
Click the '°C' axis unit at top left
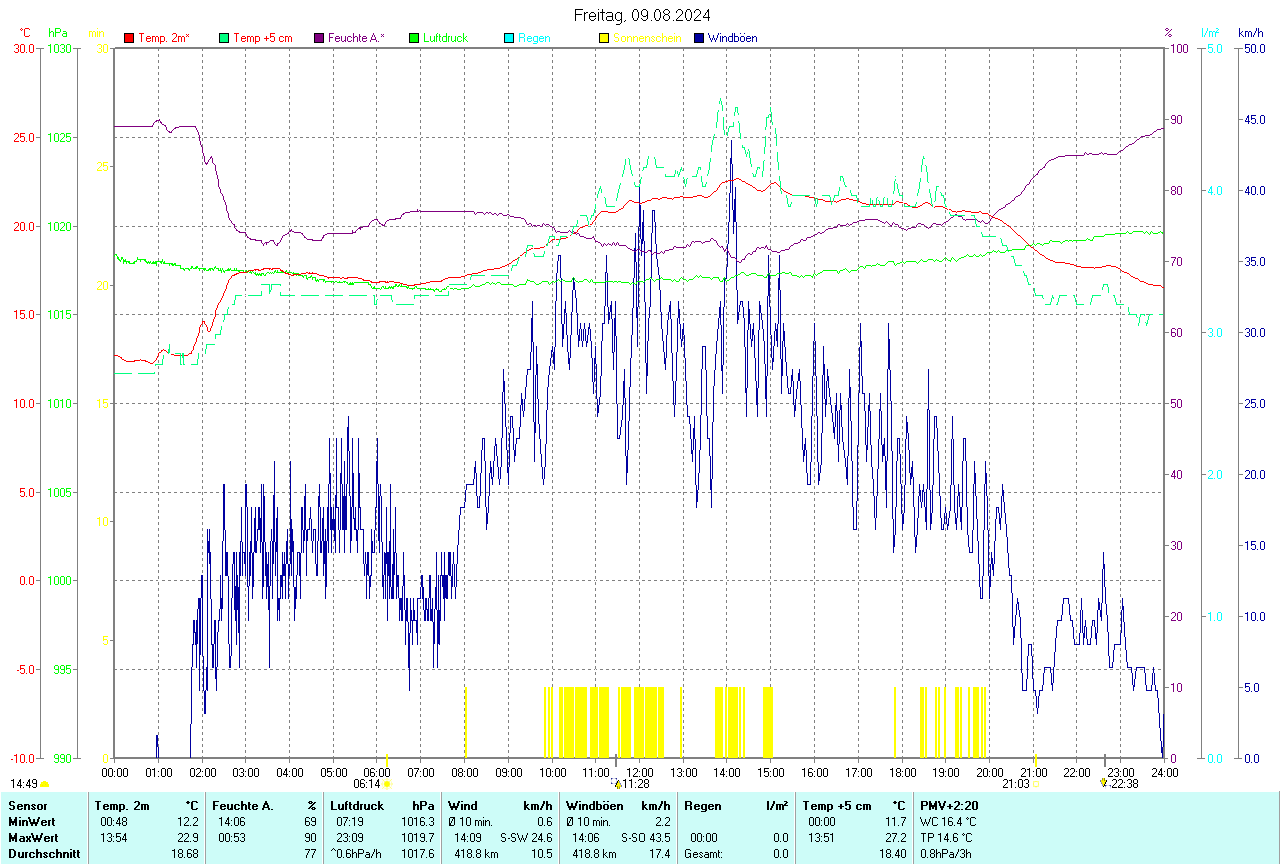click(25, 33)
